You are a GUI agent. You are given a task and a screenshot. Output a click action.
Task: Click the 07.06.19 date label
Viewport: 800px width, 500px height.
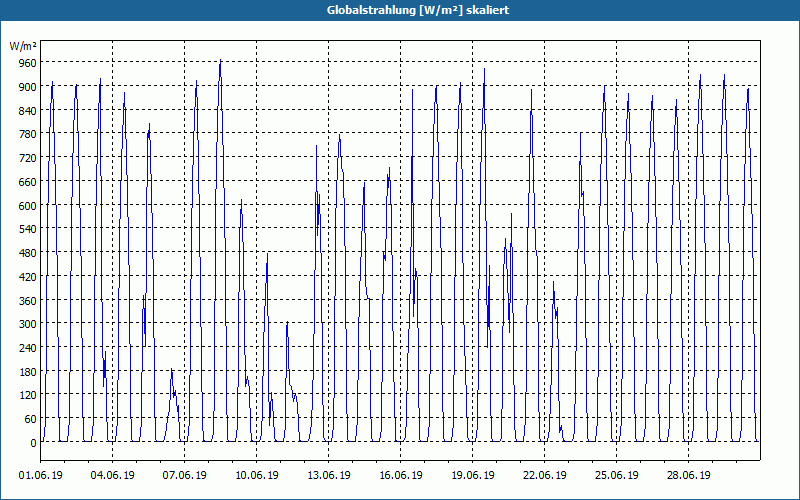pos(185,476)
